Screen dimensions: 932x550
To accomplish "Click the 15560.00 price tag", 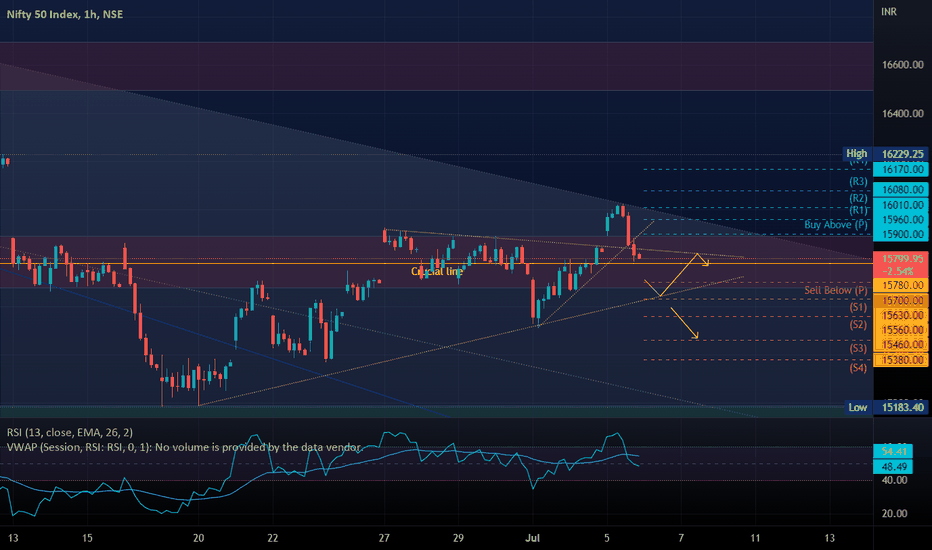I will click(902, 330).
